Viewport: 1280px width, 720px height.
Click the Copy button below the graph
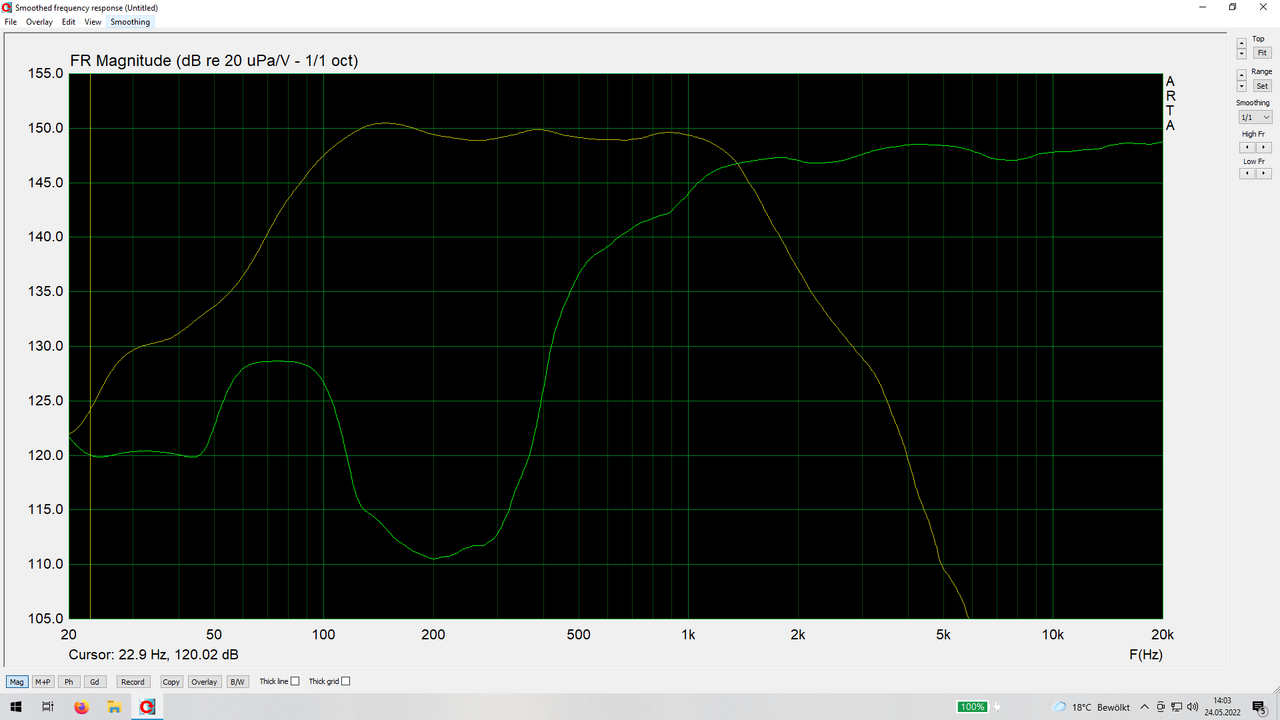click(171, 682)
